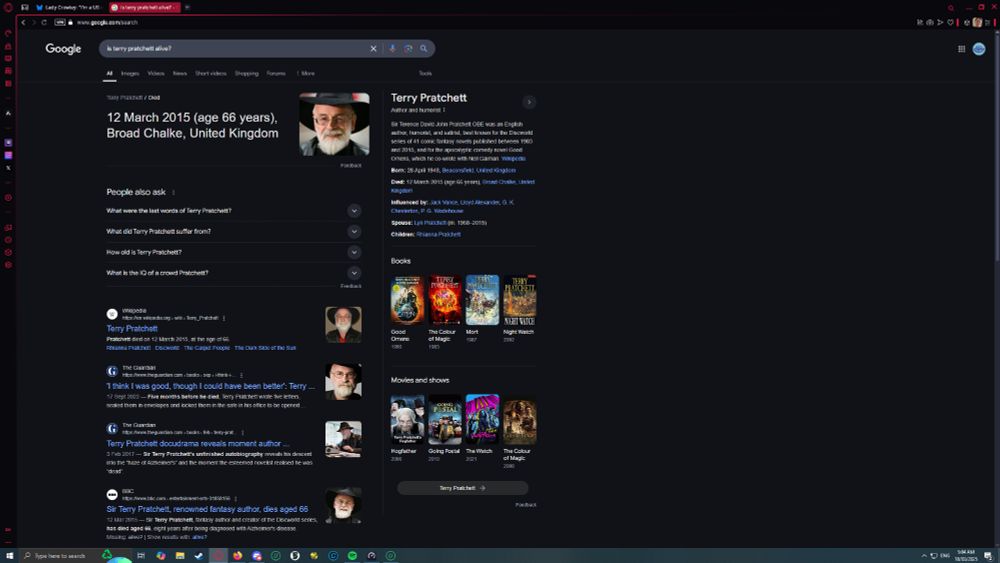Open the Good Omens book cover
Viewport: 1000px width, 563px height.
pos(407,300)
